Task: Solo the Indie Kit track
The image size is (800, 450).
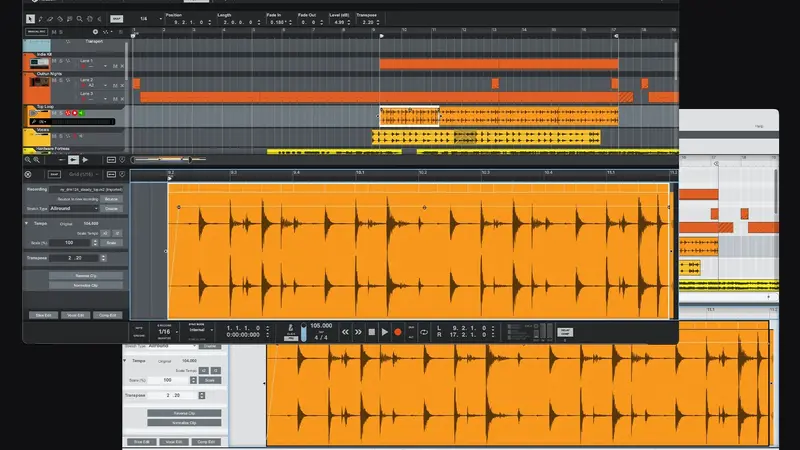Action: pos(61,61)
